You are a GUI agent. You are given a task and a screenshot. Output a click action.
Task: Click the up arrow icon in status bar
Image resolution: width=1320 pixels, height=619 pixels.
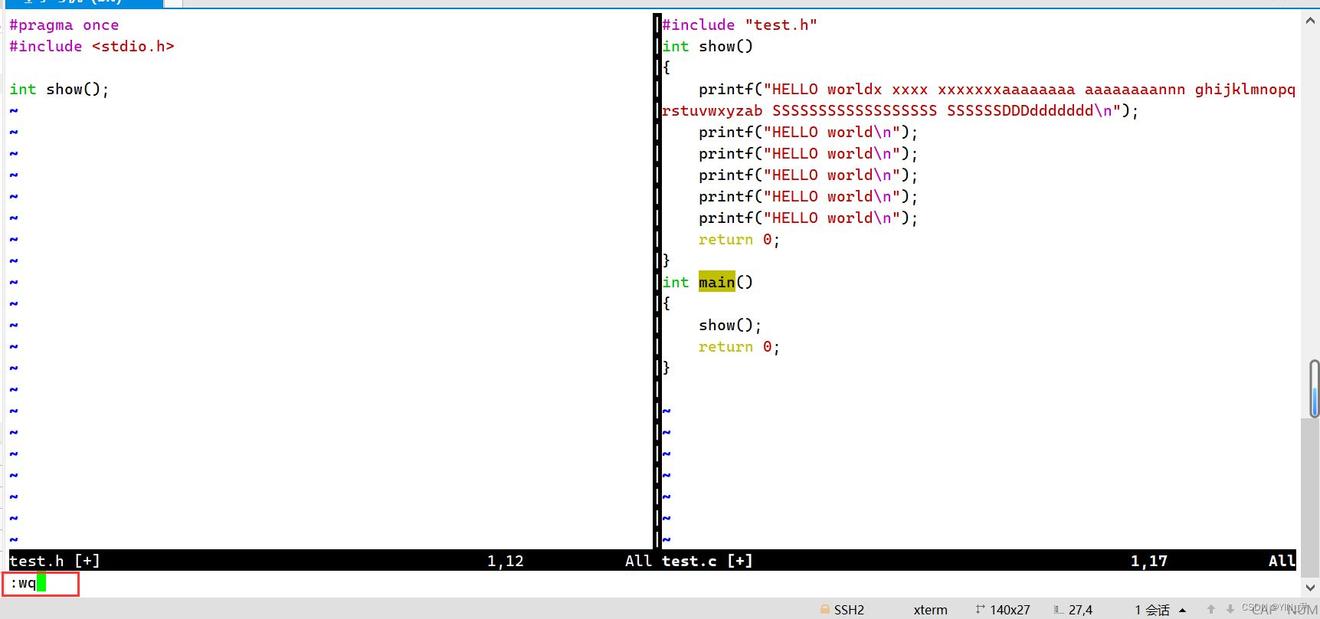1211,609
